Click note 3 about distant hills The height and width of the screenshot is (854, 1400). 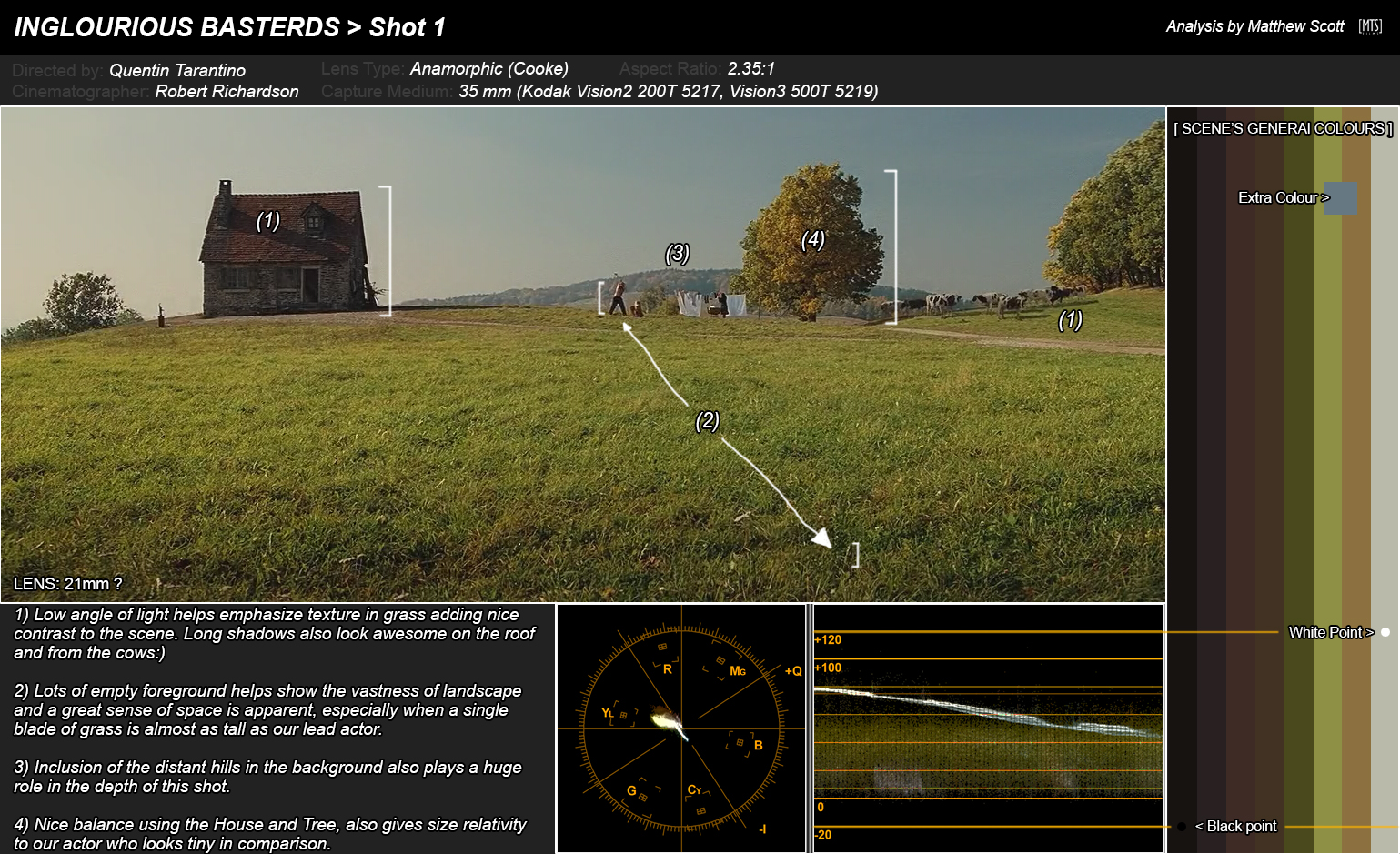(x=268, y=777)
